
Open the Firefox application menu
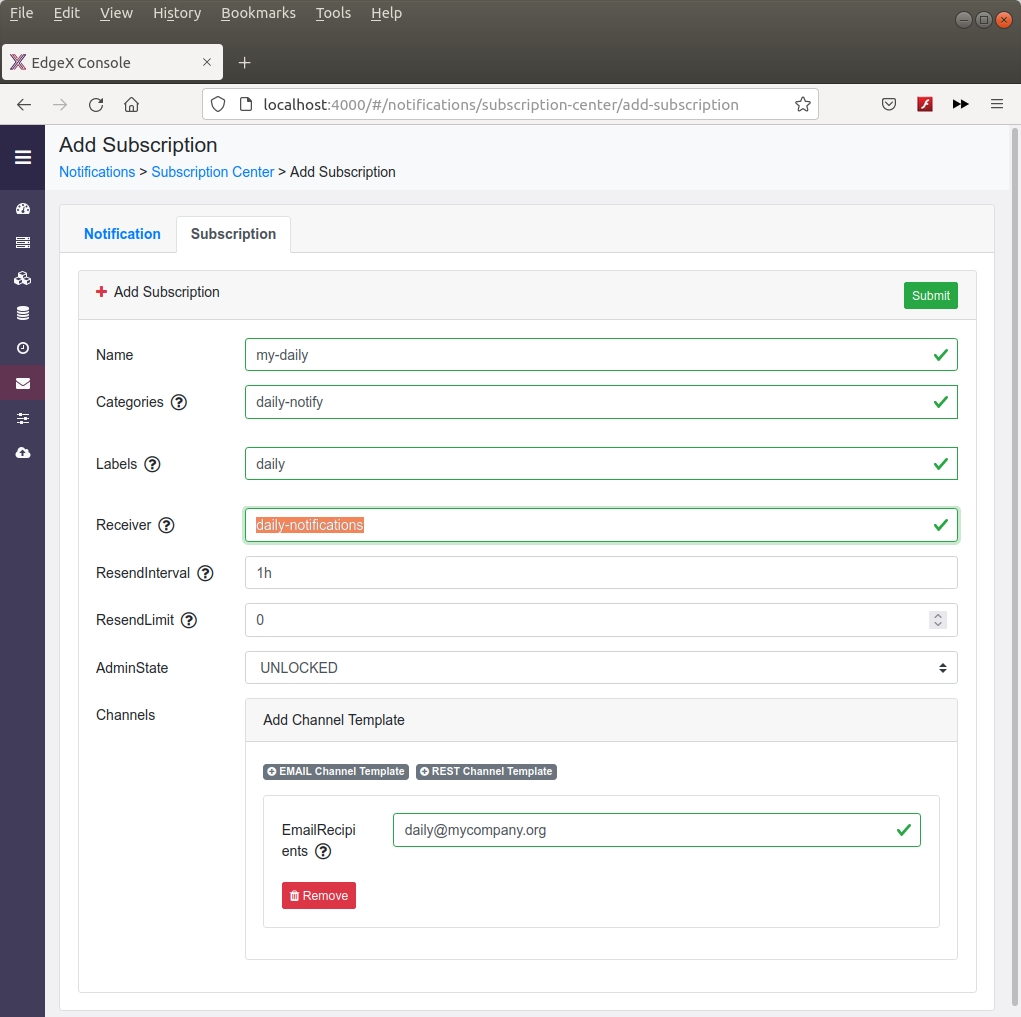point(997,104)
